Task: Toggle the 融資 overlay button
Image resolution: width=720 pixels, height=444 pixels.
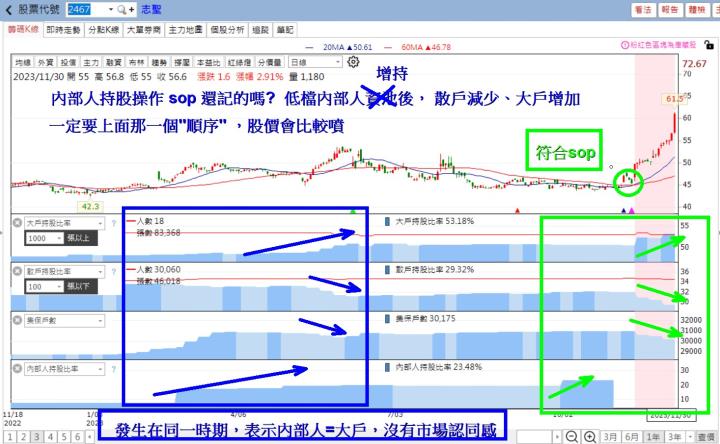Action: 113,62
